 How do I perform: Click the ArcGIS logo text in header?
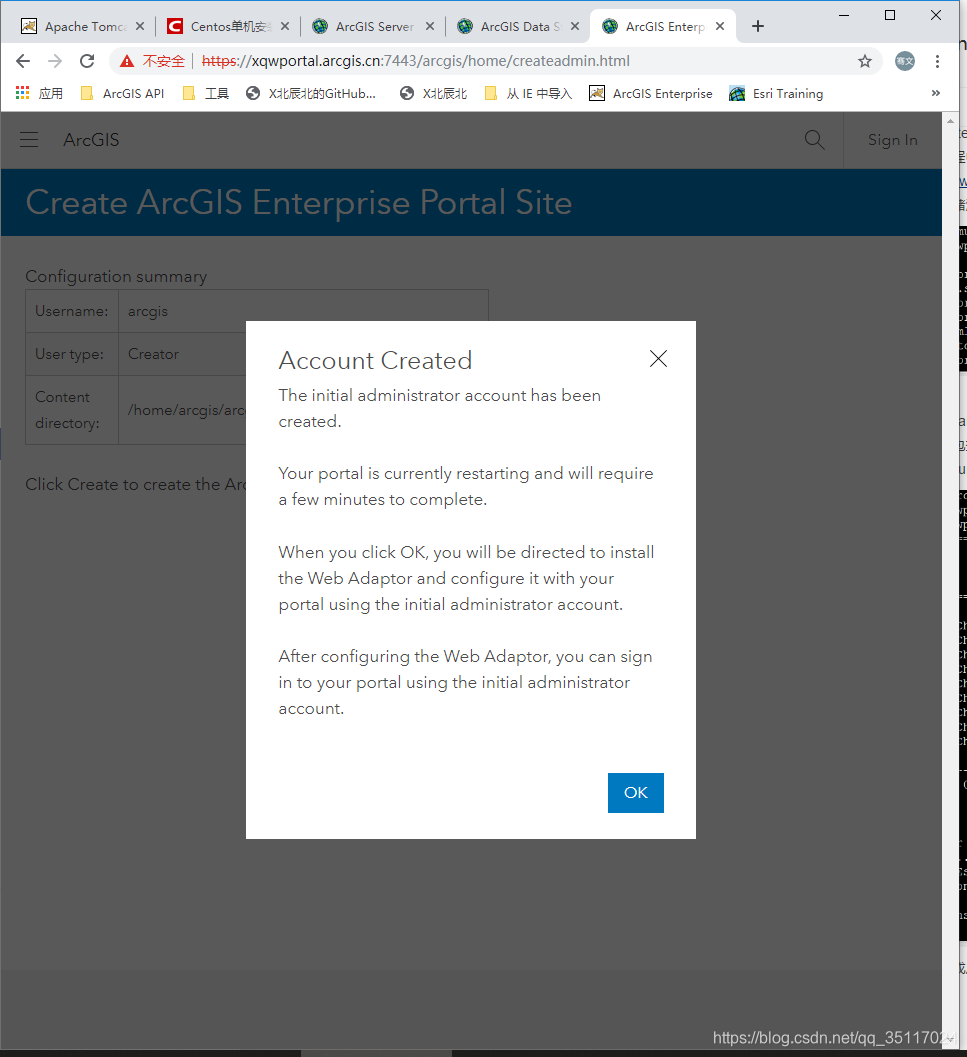[x=91, y=140]
